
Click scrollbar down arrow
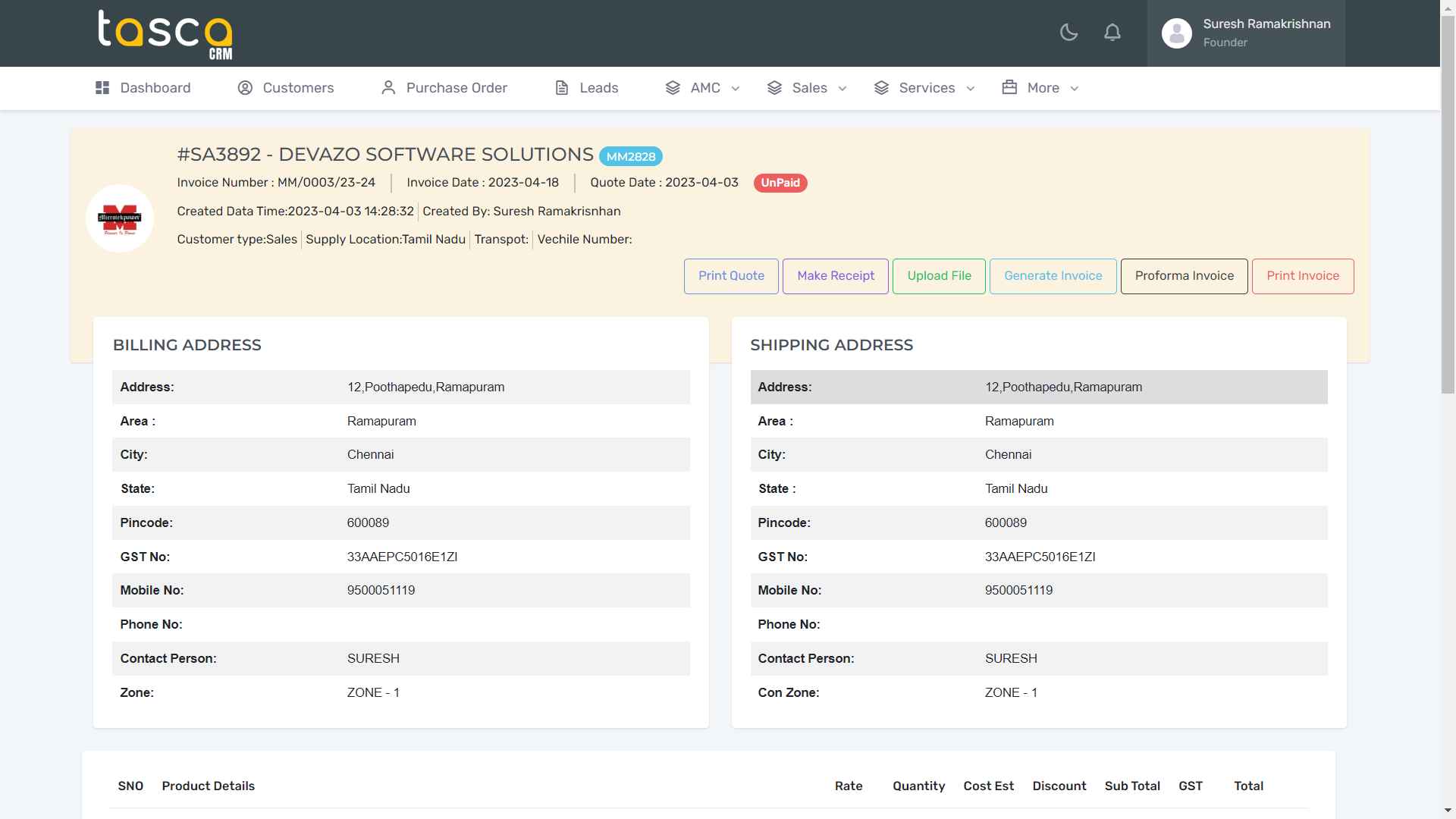1448,811
